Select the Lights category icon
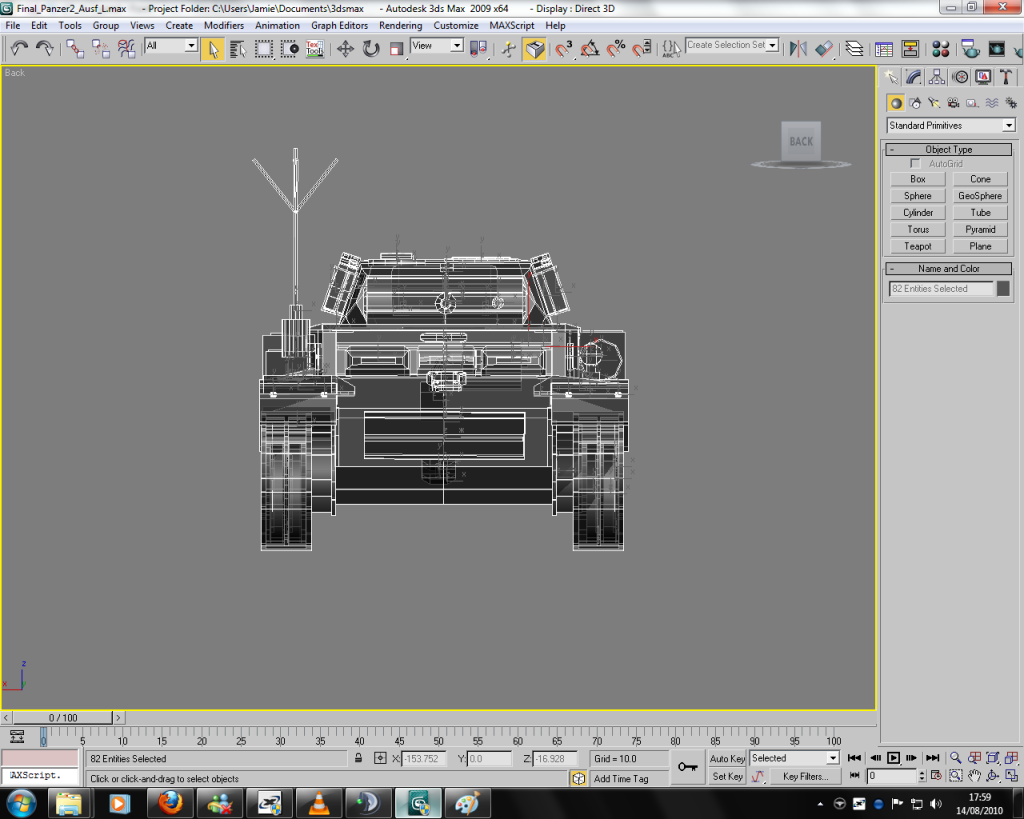This screenshot has height=819, width=1024. (934, 103)
